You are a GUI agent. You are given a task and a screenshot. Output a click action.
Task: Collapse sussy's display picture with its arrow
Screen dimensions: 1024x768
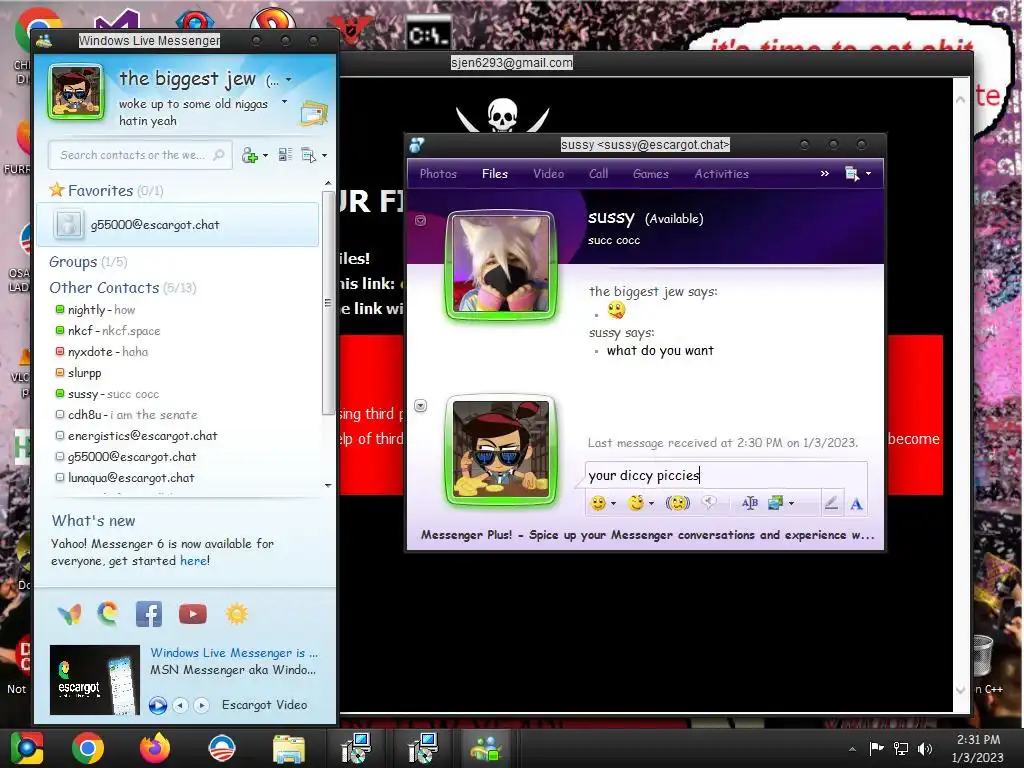421,221
